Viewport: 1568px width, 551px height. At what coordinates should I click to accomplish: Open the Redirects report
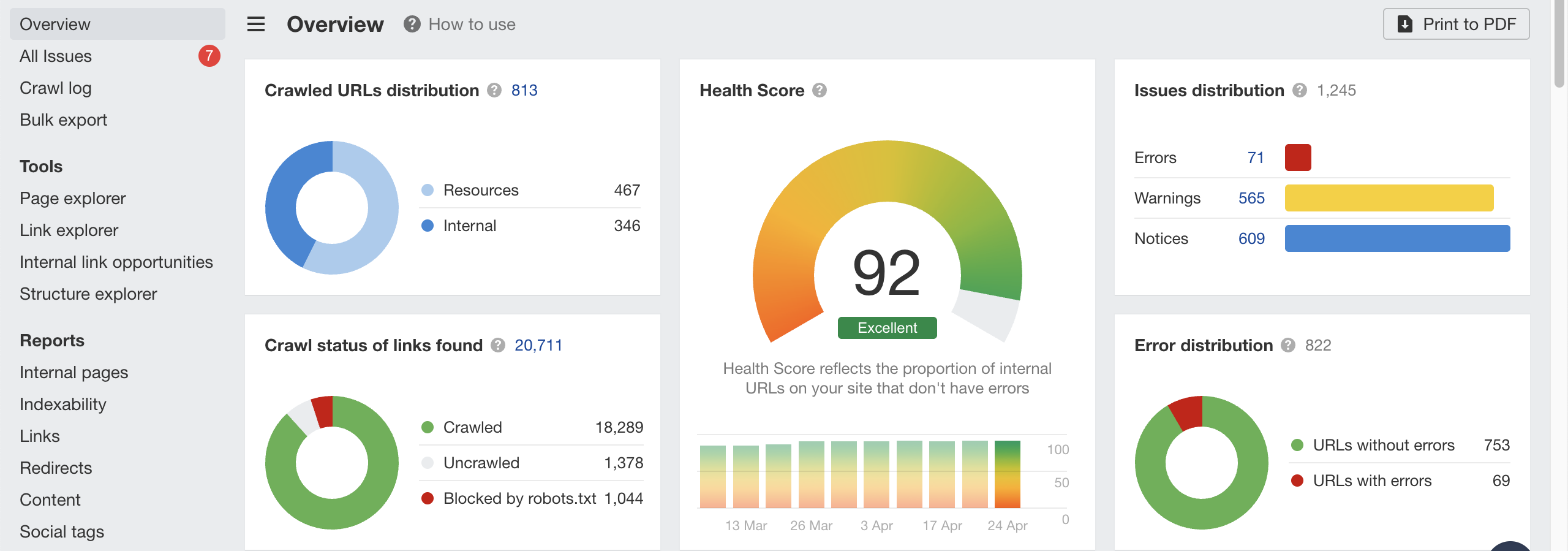[x=56, y=468]
